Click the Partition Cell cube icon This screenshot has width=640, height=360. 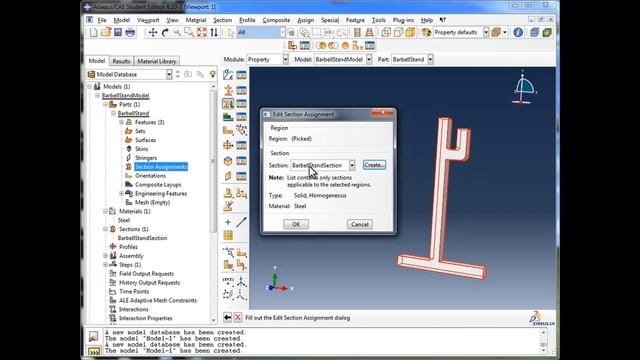228,161
